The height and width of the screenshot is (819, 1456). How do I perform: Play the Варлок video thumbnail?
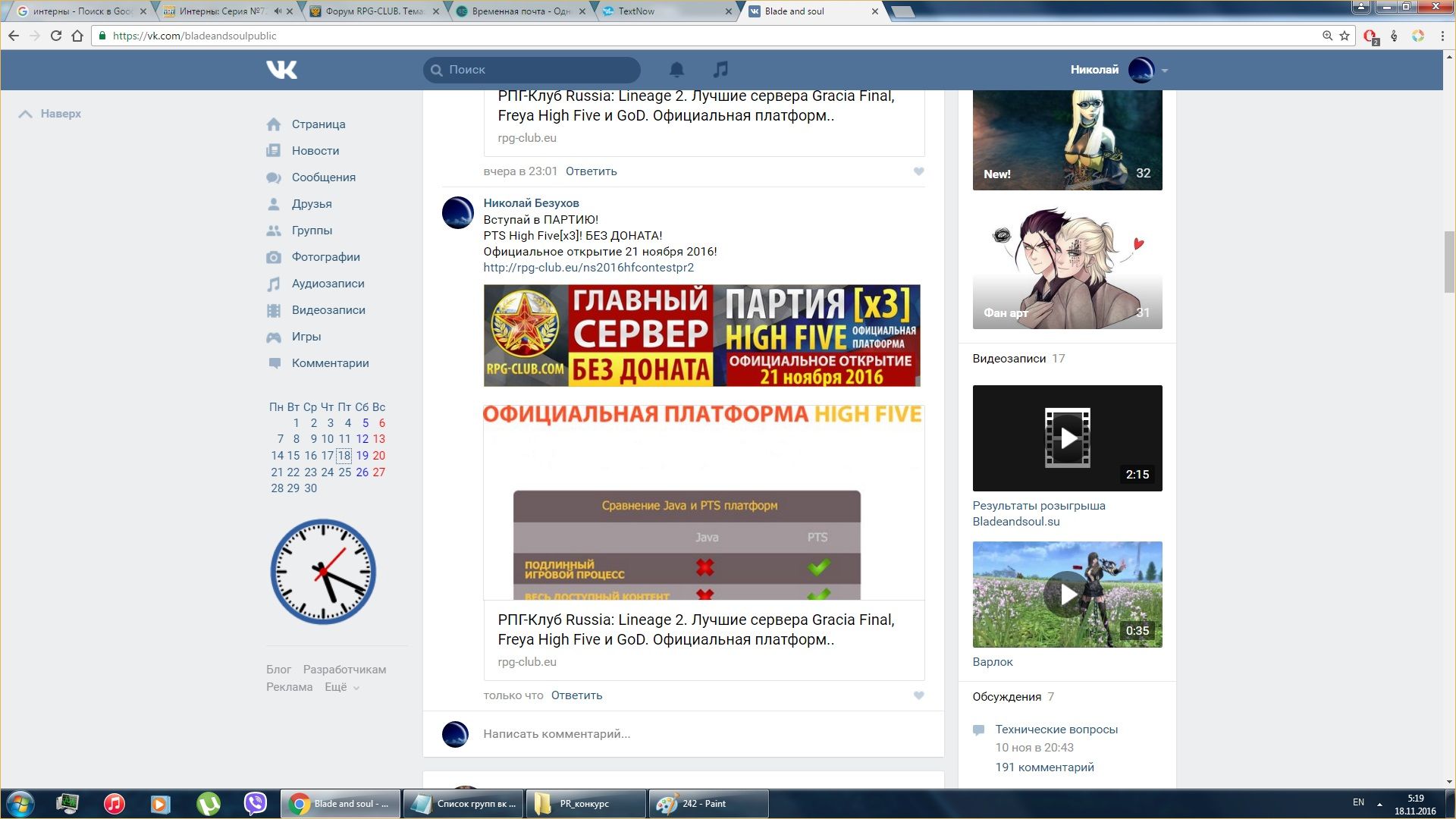pyautogui.click(x=1067, y=595)
